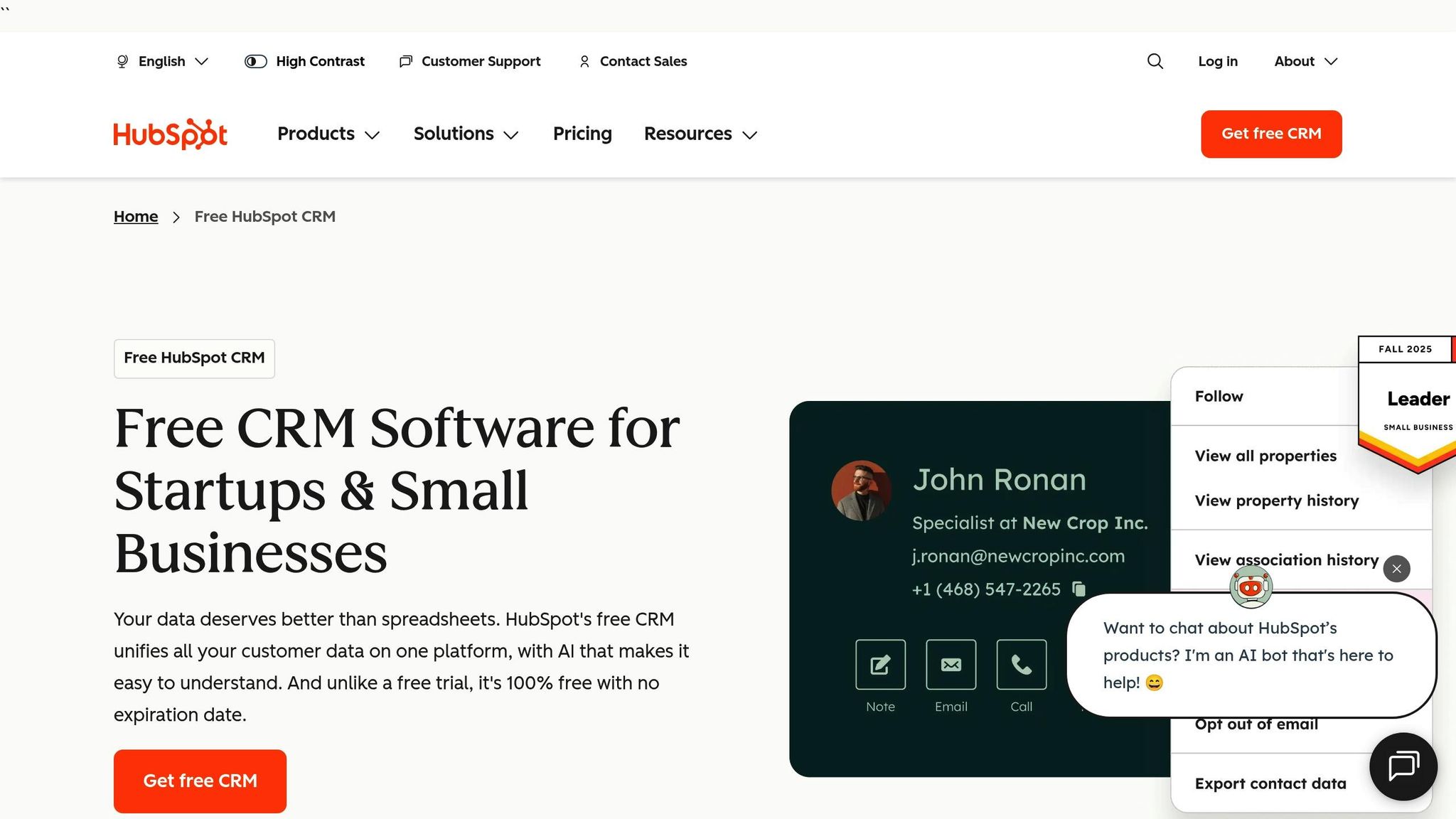Select the Call icon on contact card
Screen dimensions: 1456x819
pyautogui.click(x=1021, y=665)
